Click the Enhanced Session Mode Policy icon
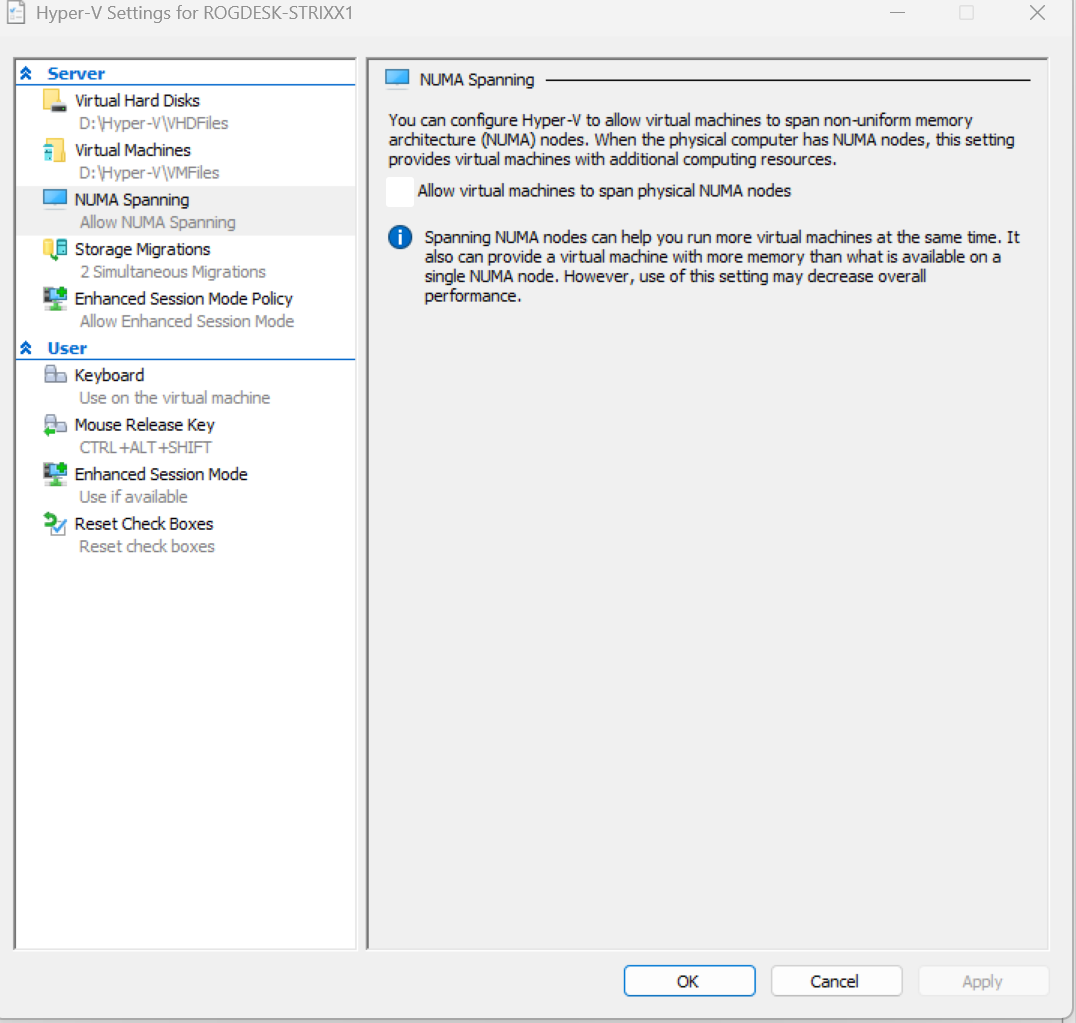The width and height of the screenshot is (1076, 1023). pyautogui.click(x=54, y=298)
